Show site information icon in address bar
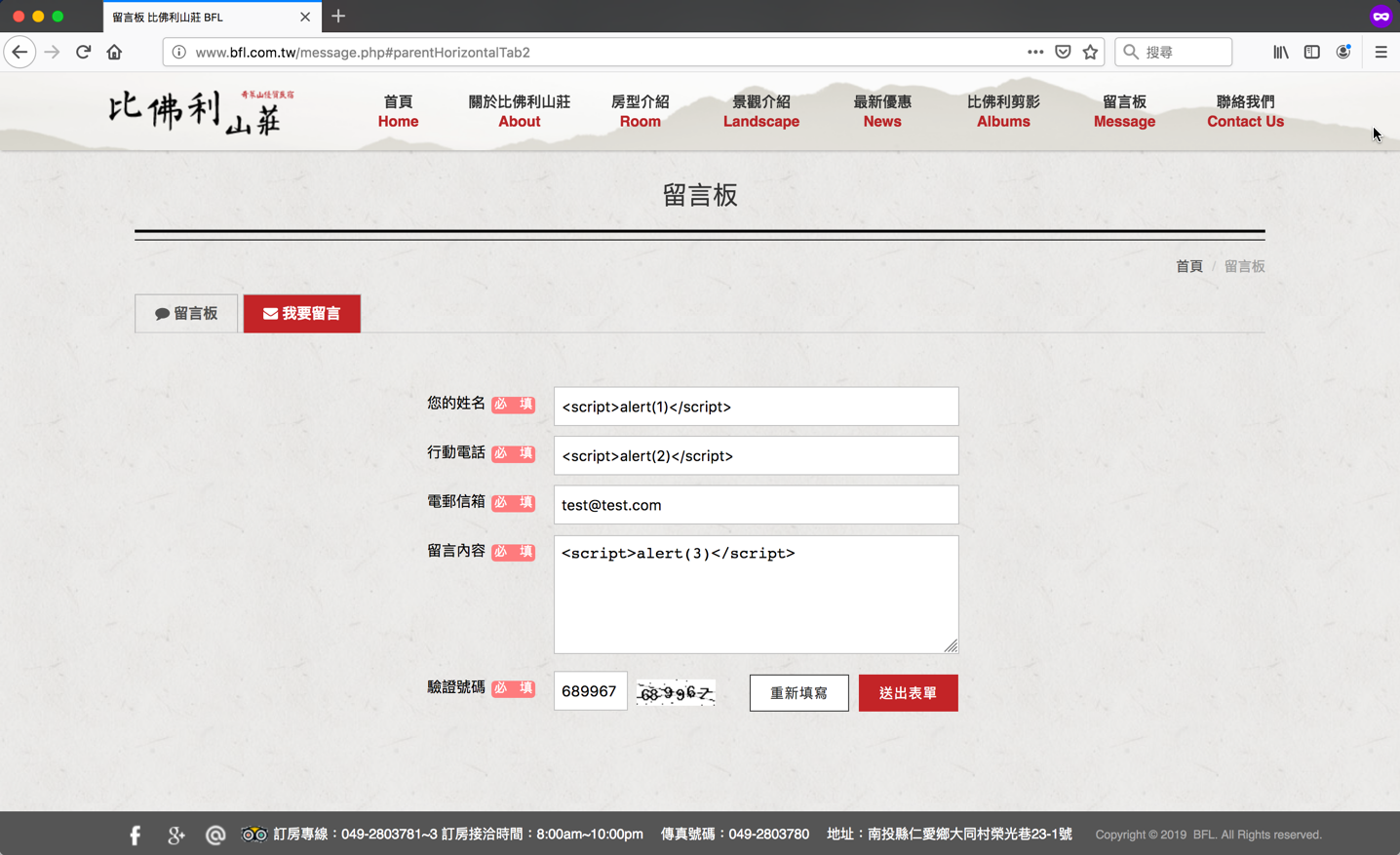 [x=179, y=52]
